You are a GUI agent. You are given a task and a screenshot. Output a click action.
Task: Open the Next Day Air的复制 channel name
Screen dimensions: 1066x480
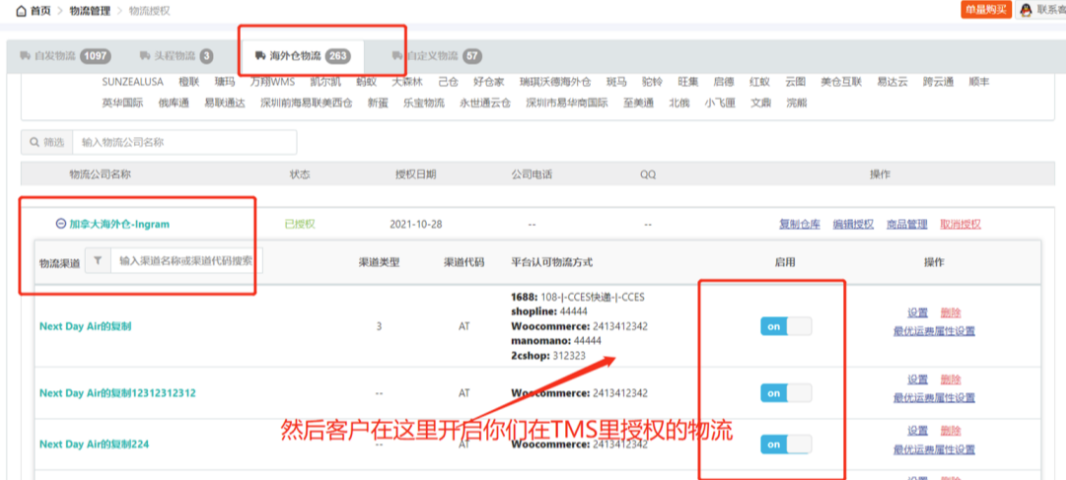[x=85, y=326]
